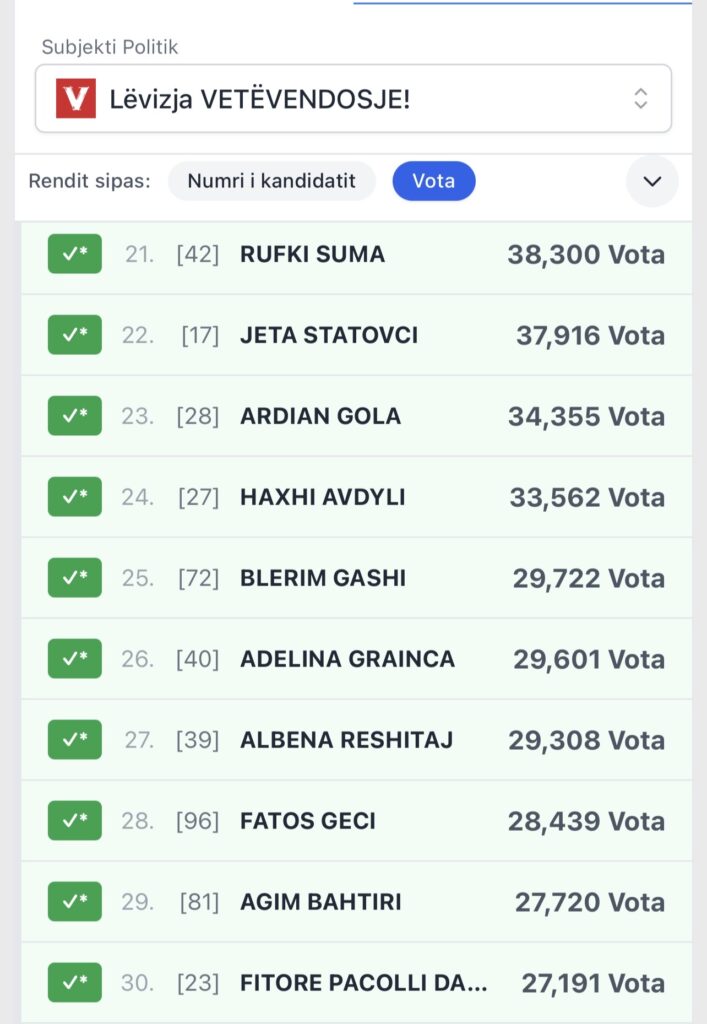Click green check badge beside Adelina Grainca
Screen dimensions: 707x1024
click(75, 659)
